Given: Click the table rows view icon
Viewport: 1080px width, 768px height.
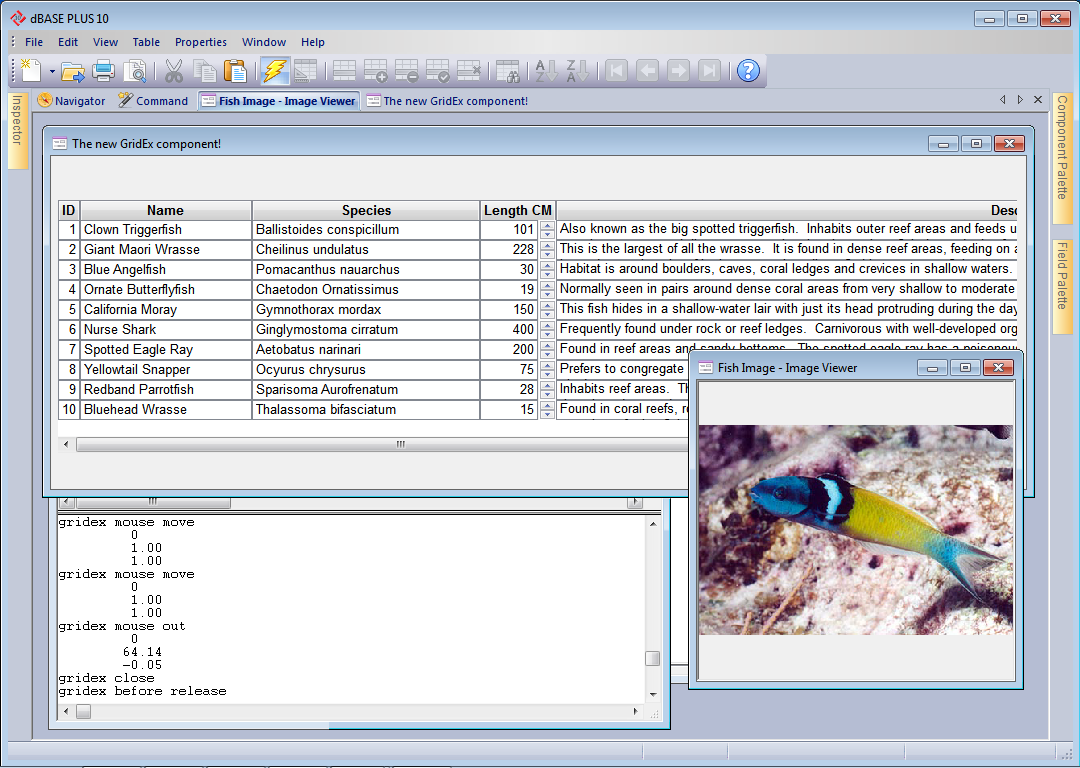Looking at the screenshot, I should pos(344,70).
